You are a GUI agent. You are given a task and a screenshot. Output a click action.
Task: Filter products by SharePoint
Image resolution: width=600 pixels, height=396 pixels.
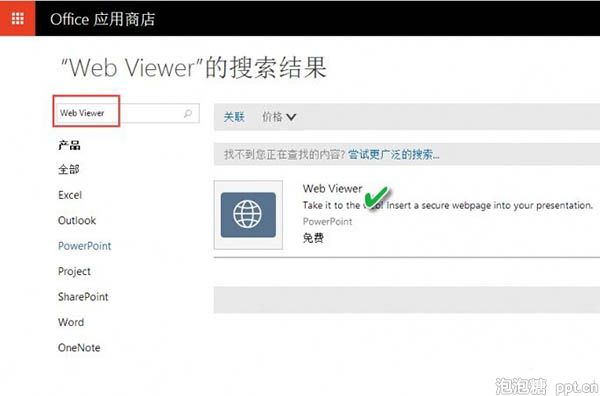[83, 297]
